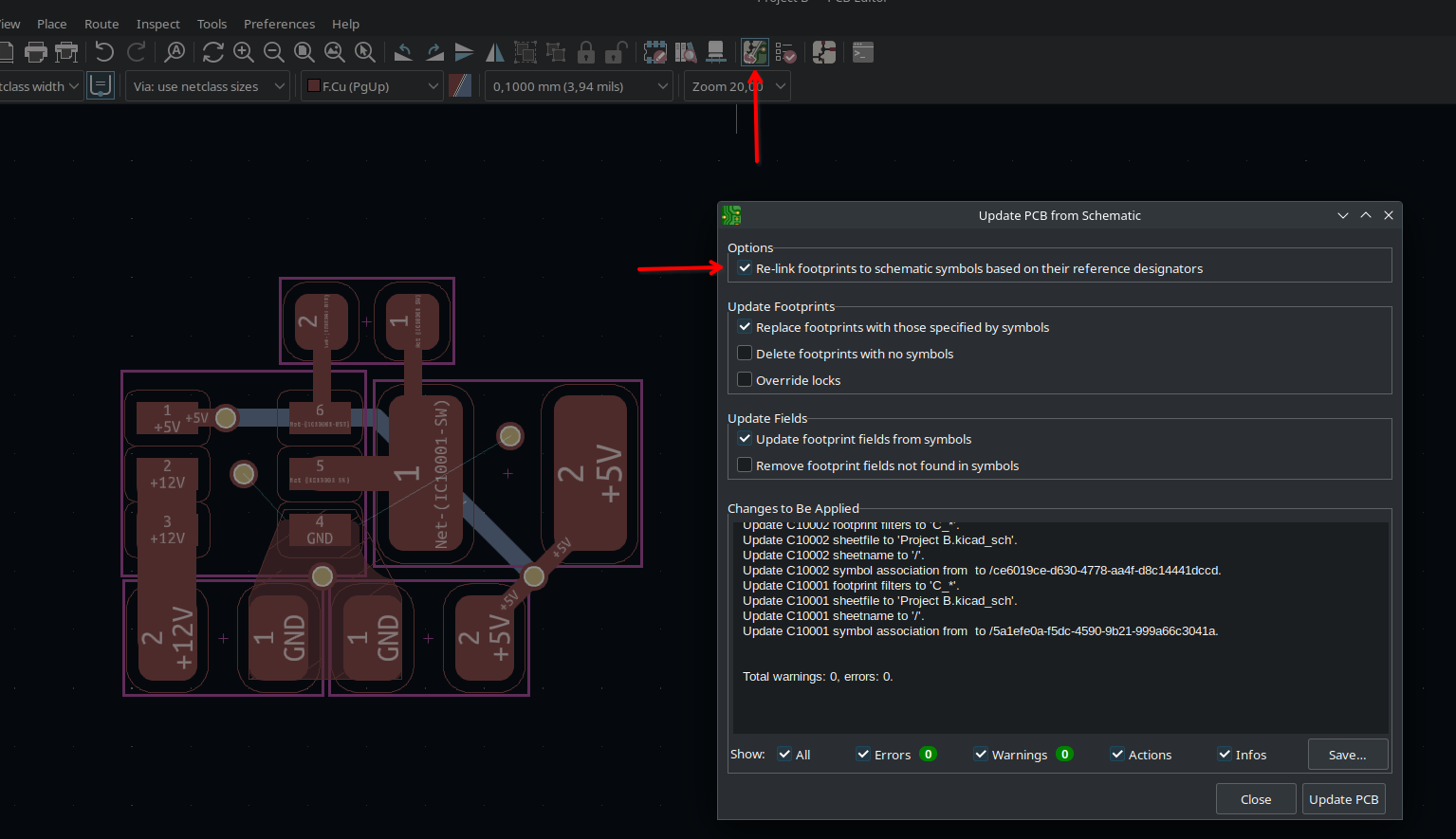Open the Inspect menu

[x=157, y=24]
